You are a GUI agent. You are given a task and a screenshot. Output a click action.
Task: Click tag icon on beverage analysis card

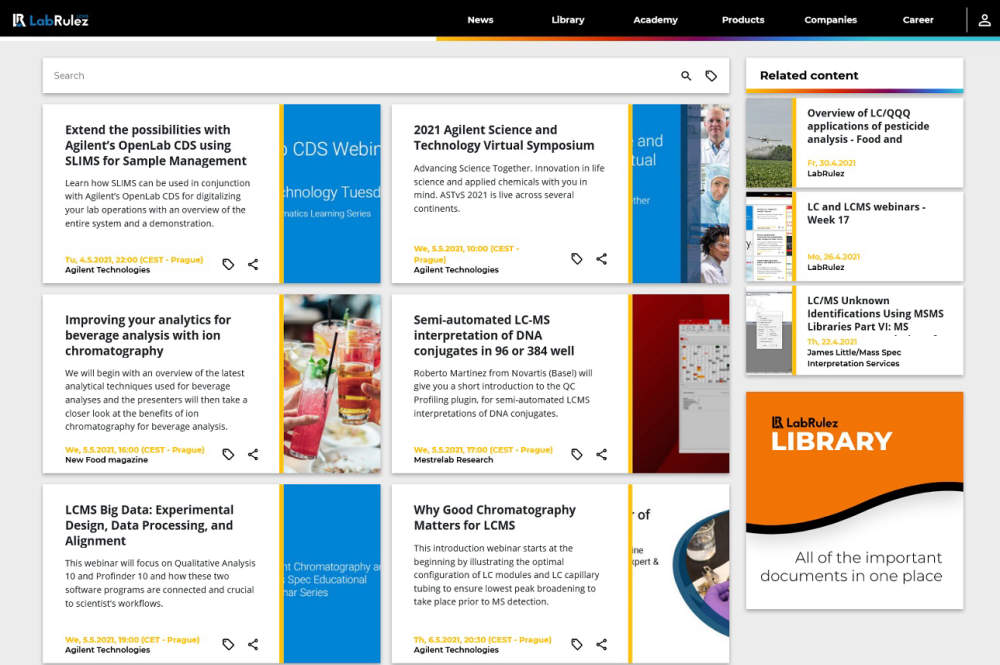[228, 454]
